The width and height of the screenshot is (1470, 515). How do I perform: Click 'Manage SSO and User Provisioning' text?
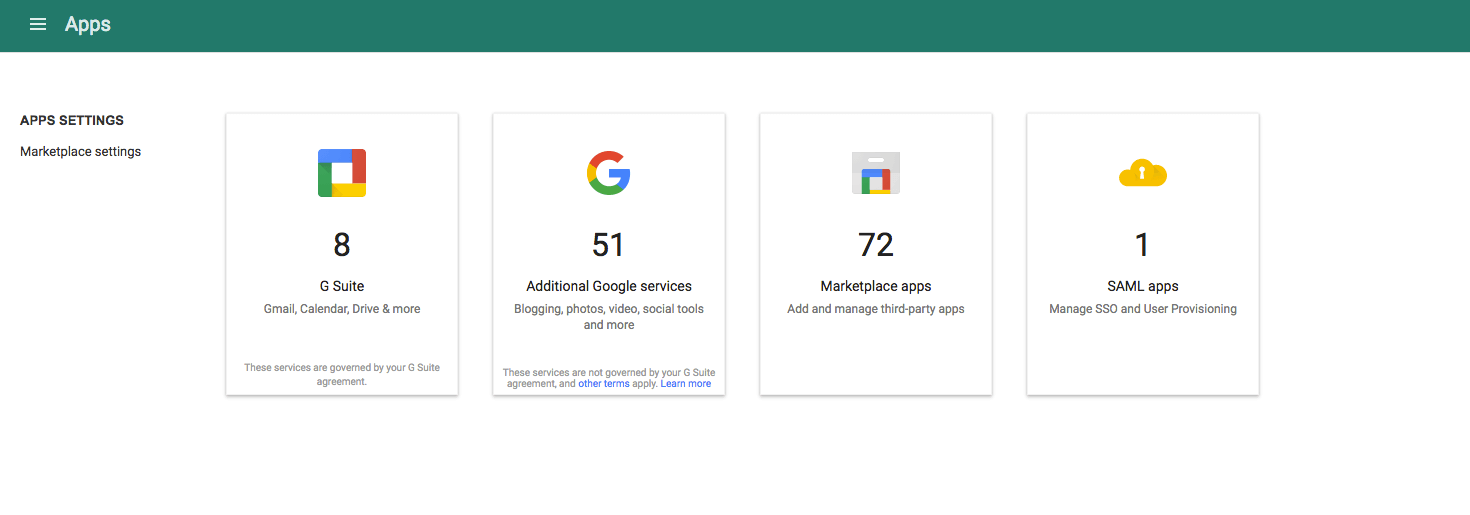(x=1143, y=309)
